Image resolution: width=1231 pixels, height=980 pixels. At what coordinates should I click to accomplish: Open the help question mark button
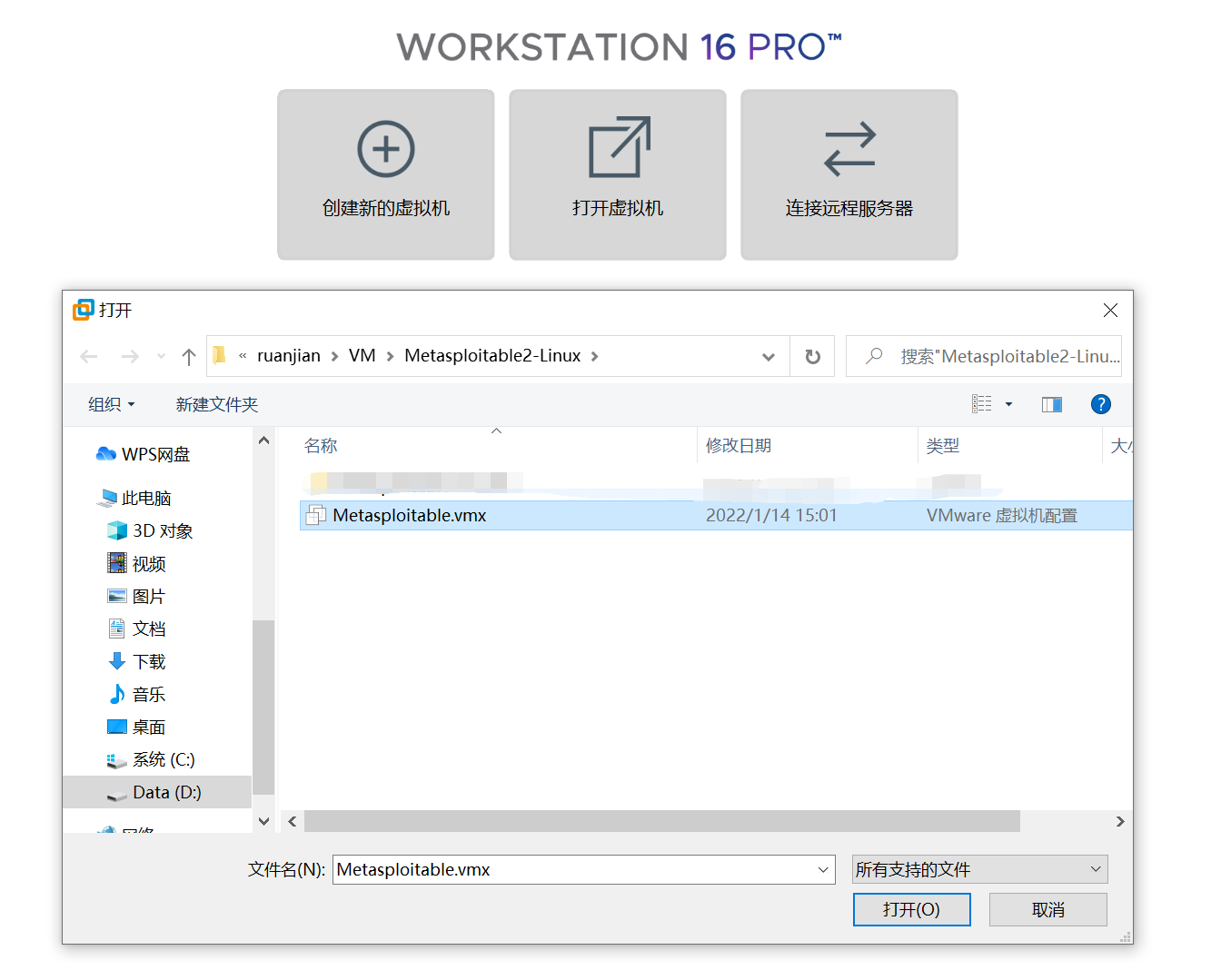click(x=1100, y=404)
